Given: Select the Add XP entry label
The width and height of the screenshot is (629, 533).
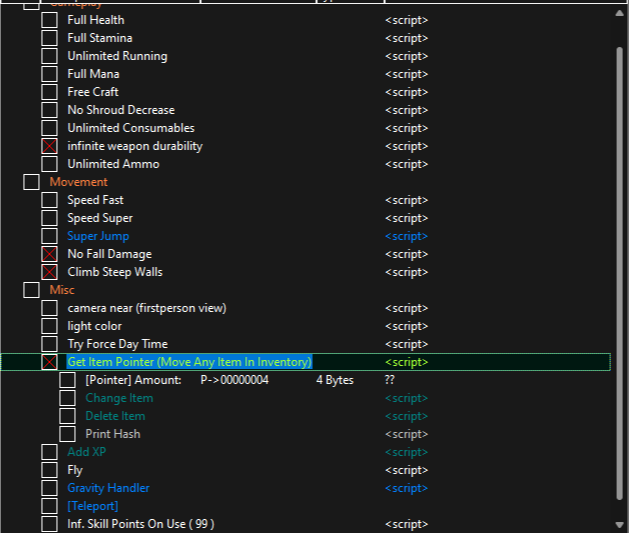Looking at the screenshot, I should [87, 452].
